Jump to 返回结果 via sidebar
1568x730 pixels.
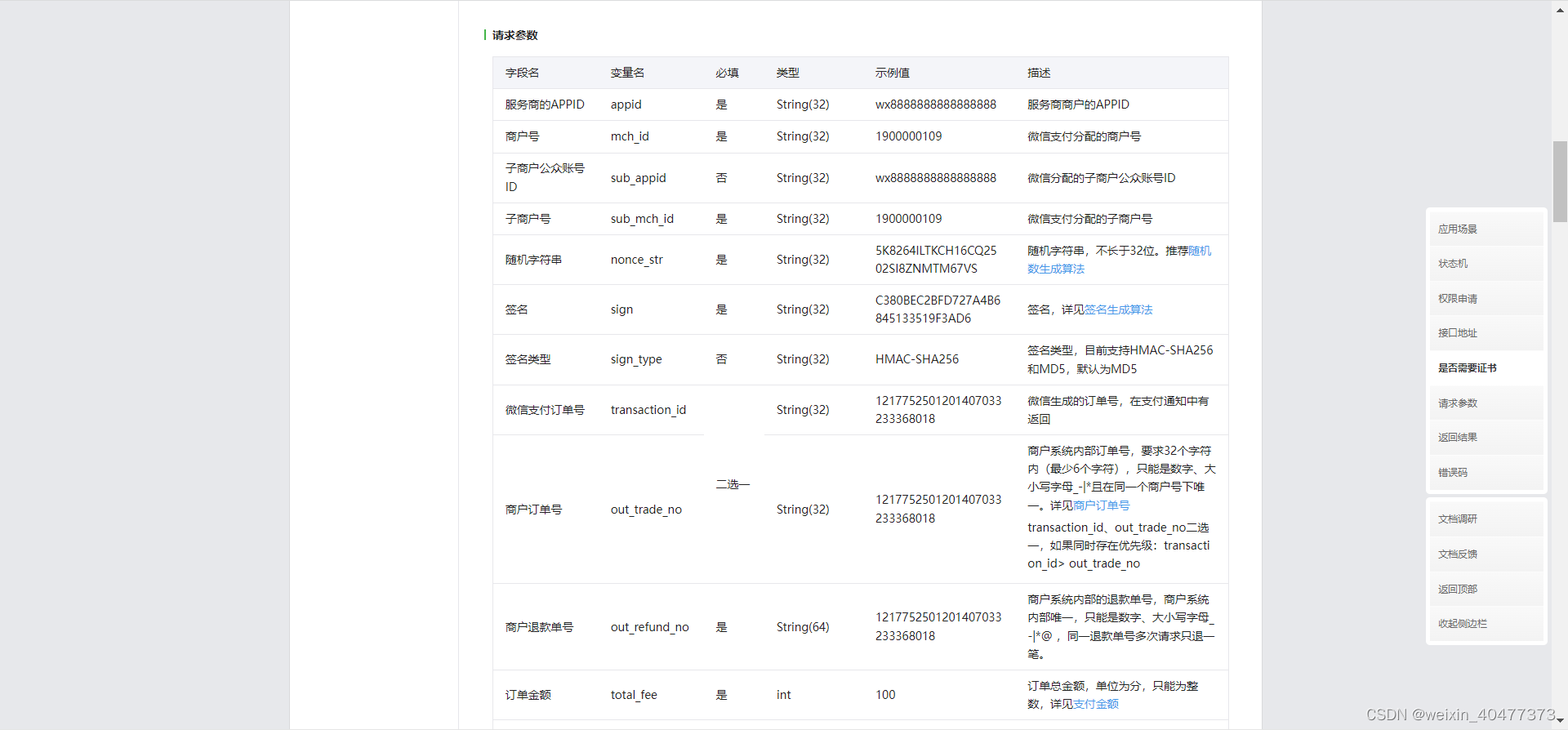click(1486, 438)
